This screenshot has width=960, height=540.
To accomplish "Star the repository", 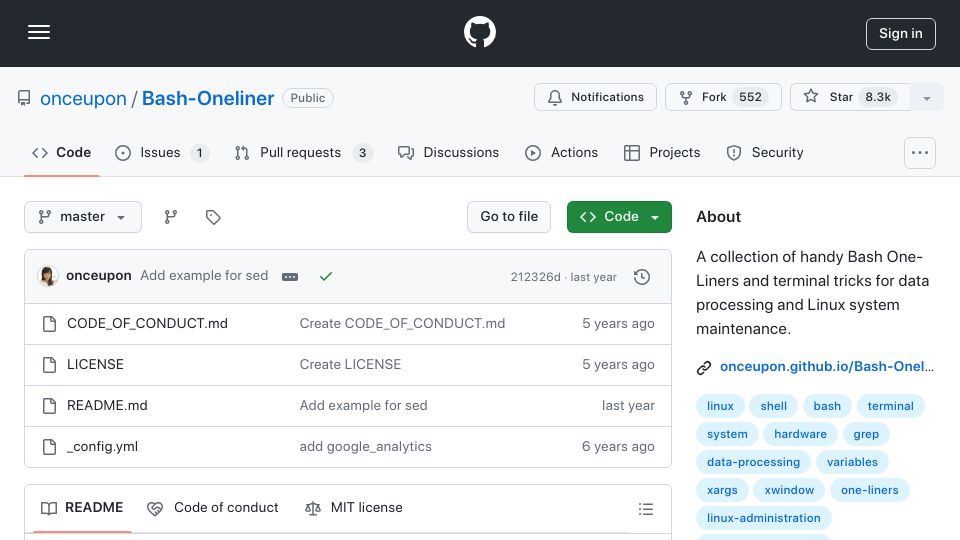I will [850, 97].
